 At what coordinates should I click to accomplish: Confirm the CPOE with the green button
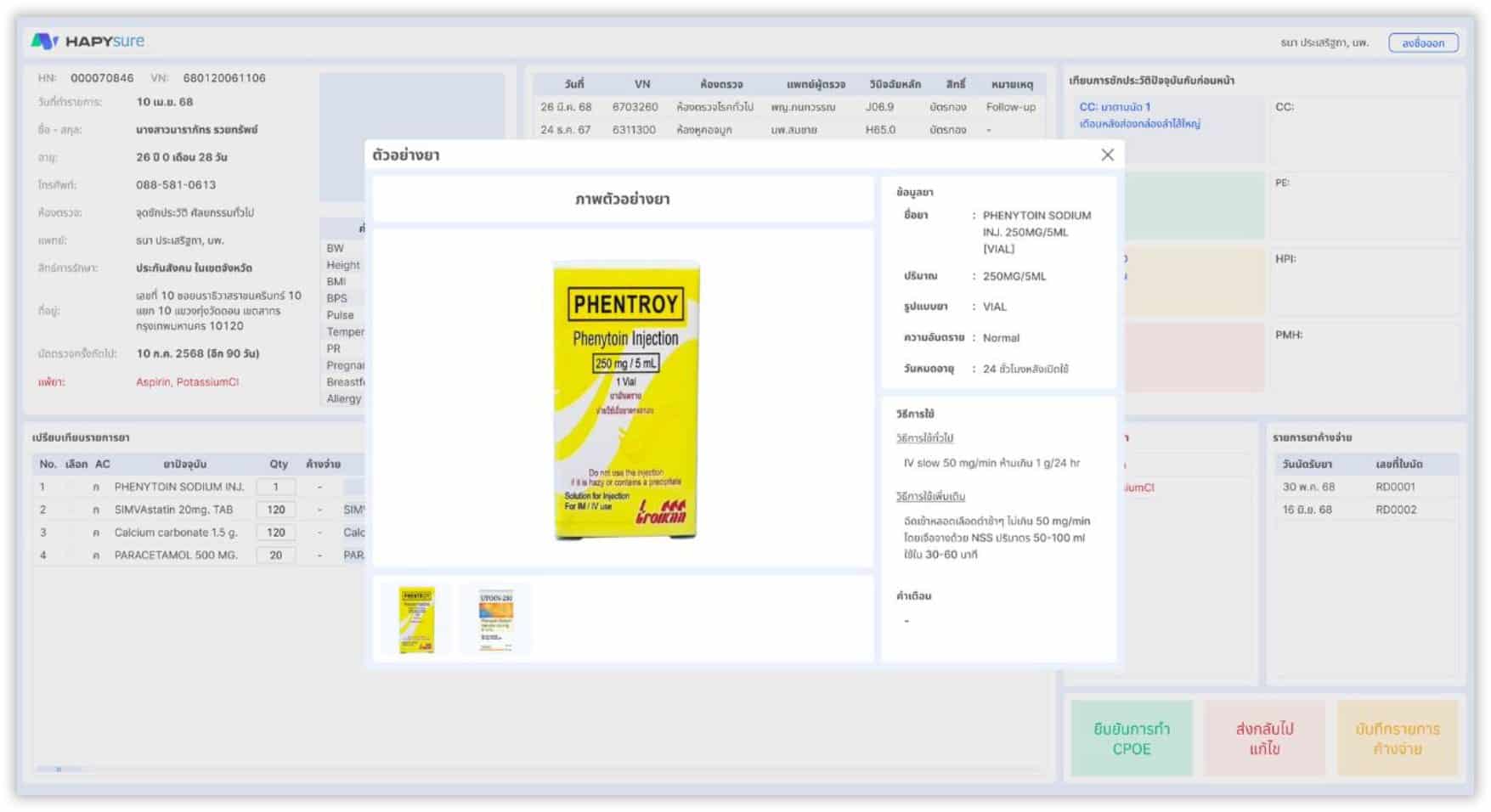pyautogui.click(x=1131, y=738)
